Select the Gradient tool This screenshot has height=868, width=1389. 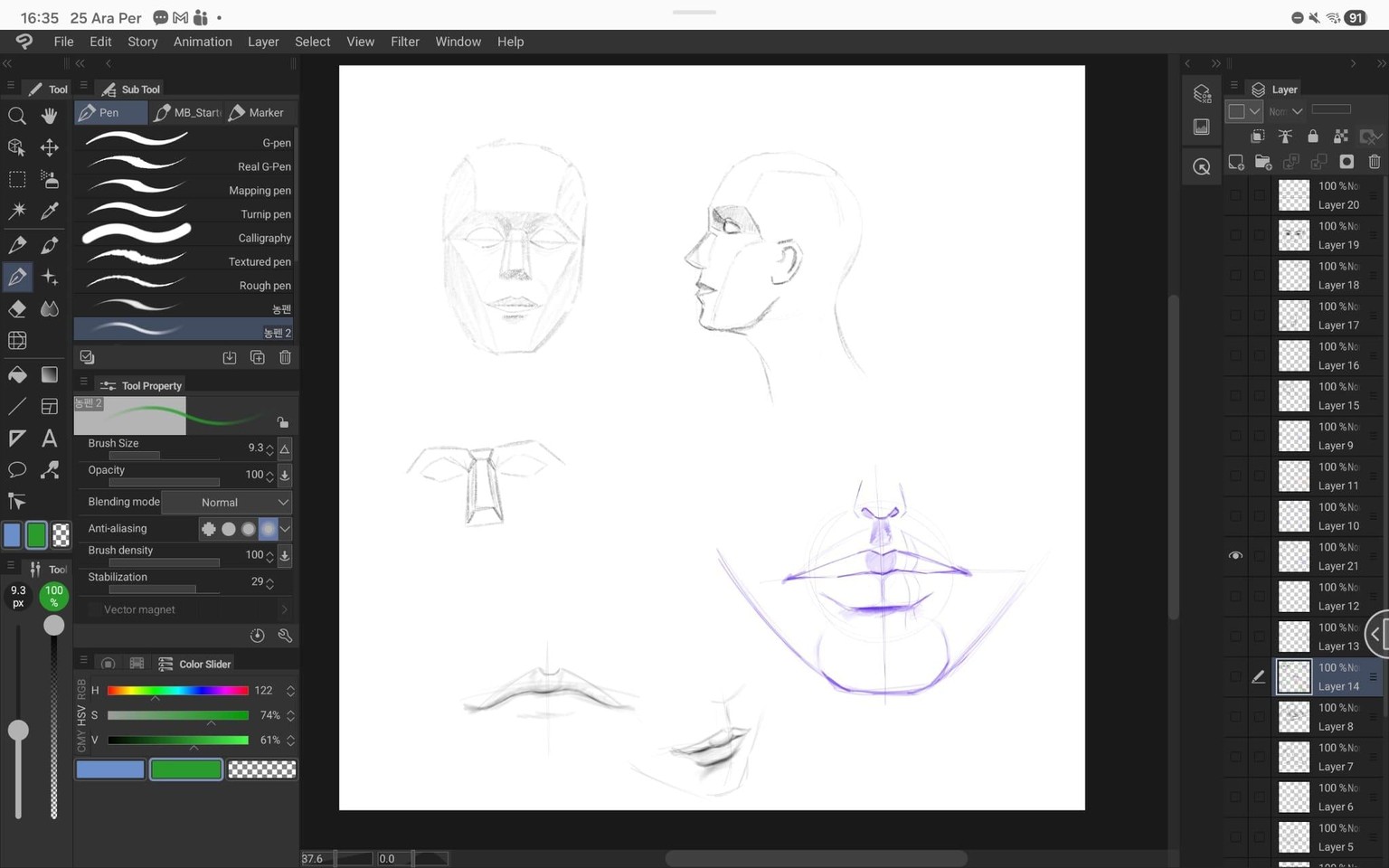tap(50, 374)
